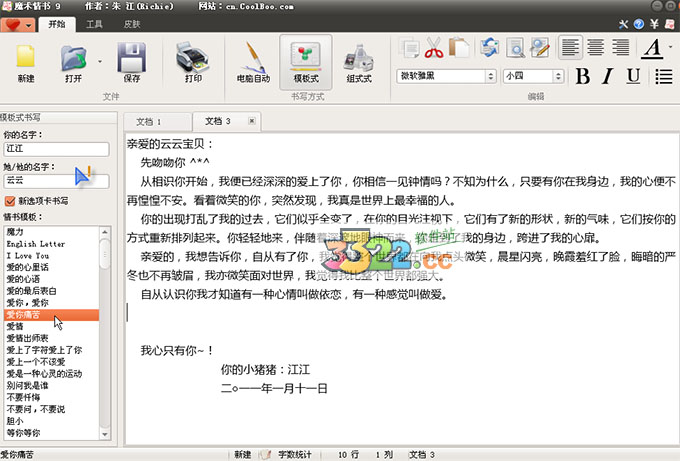Click the red scissors cut icon

coord(434,47)
